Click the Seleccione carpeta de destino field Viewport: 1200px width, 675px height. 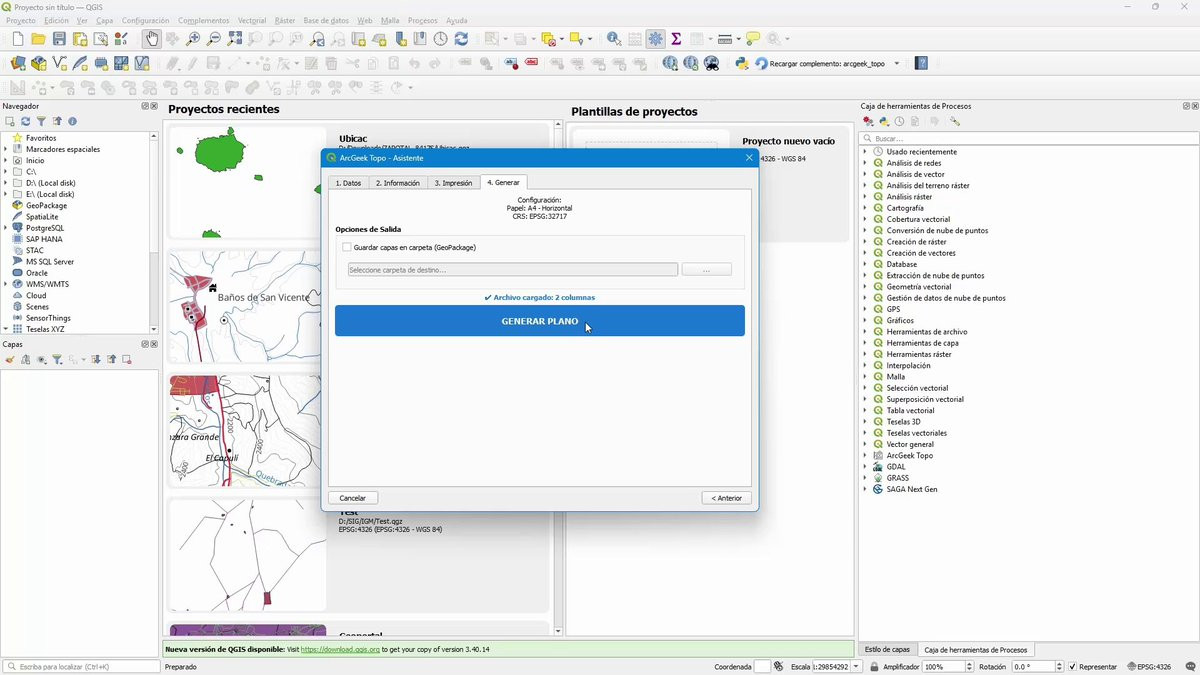point(513,270)
